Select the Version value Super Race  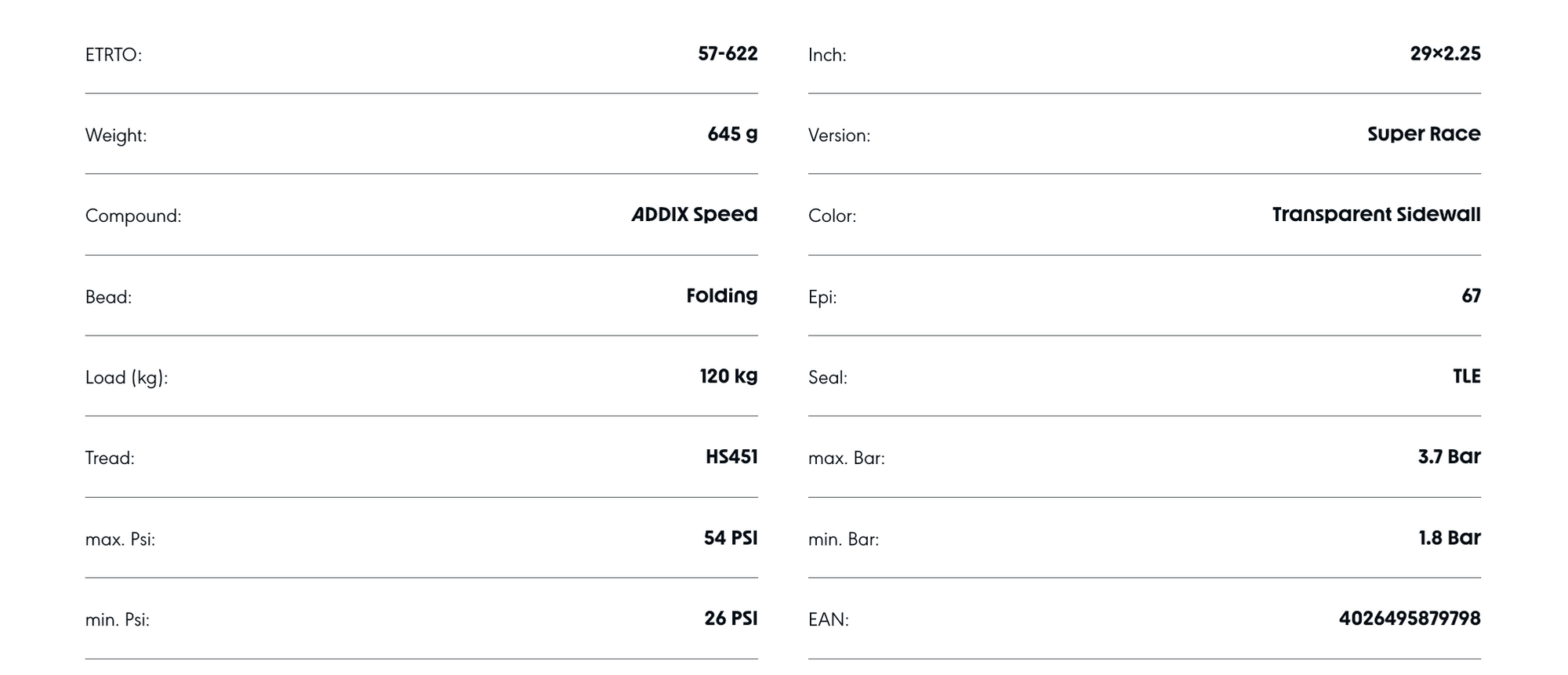1424,135
